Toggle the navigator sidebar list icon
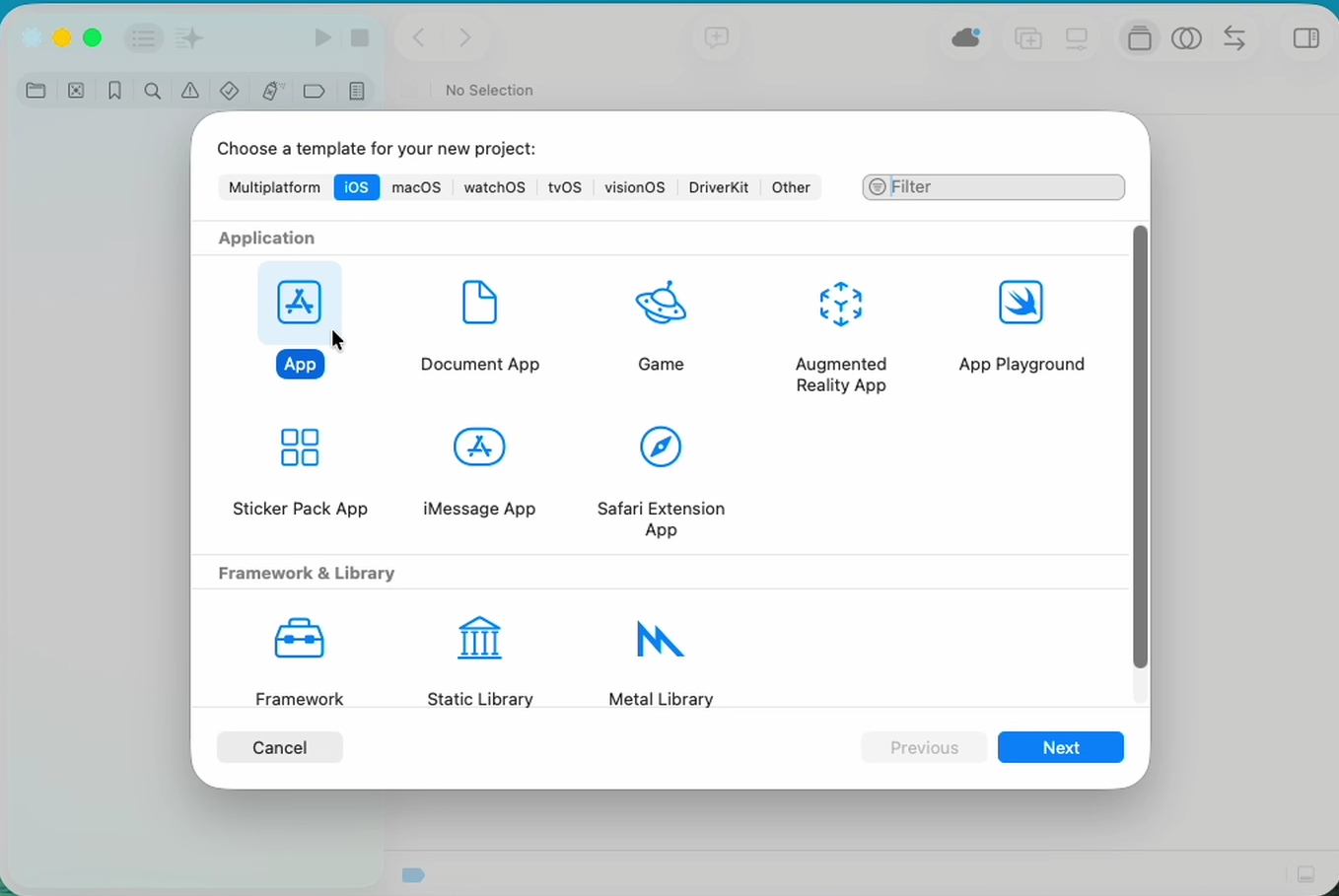Screen dimensions: 1339x896 tap(143, 38)
